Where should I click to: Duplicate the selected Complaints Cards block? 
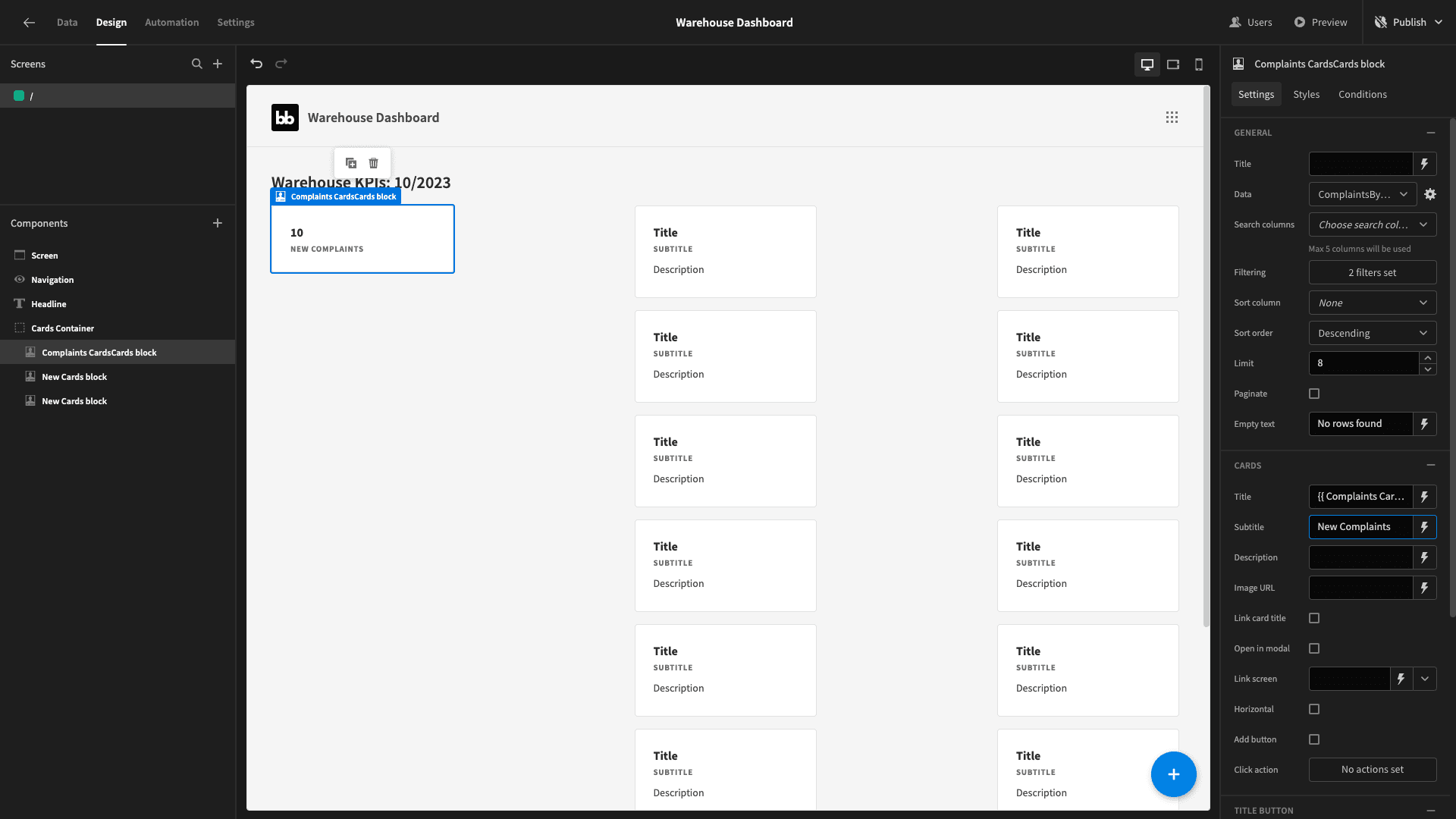pos(351,163)
